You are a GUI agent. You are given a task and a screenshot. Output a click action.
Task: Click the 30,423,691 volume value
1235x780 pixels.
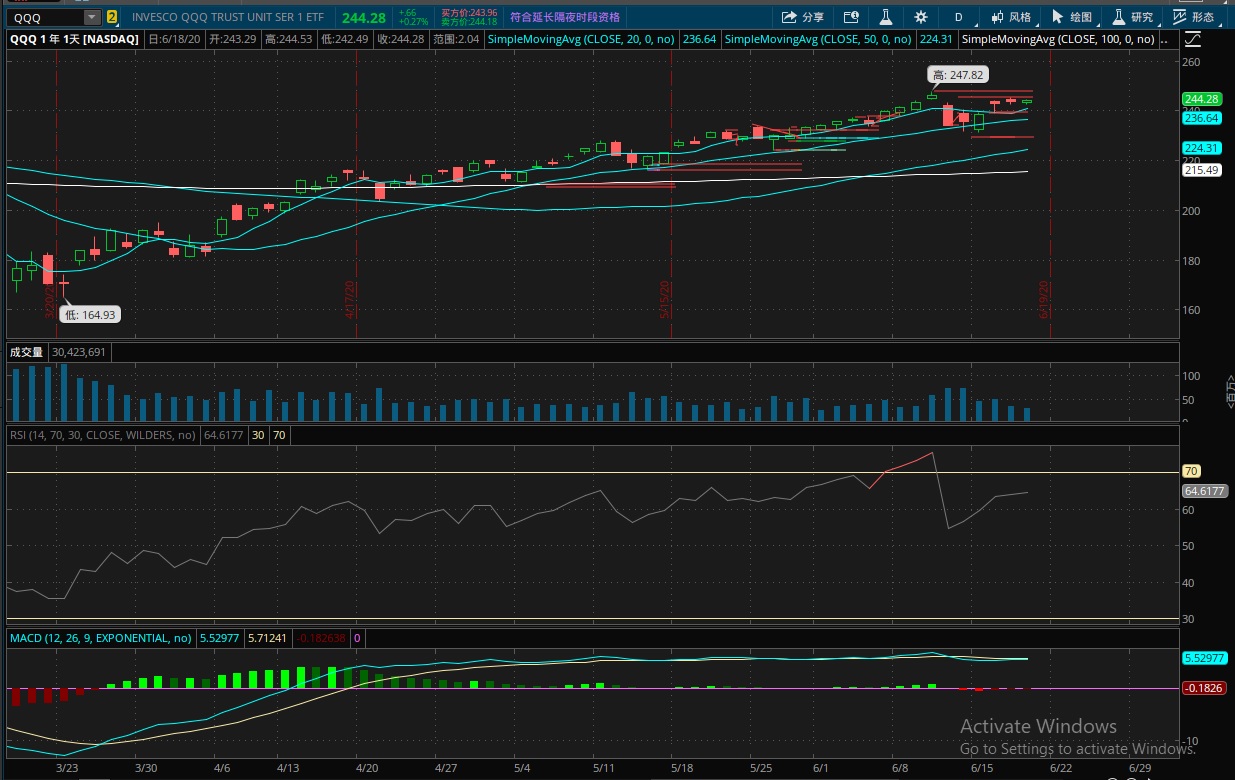coord(79,352)
